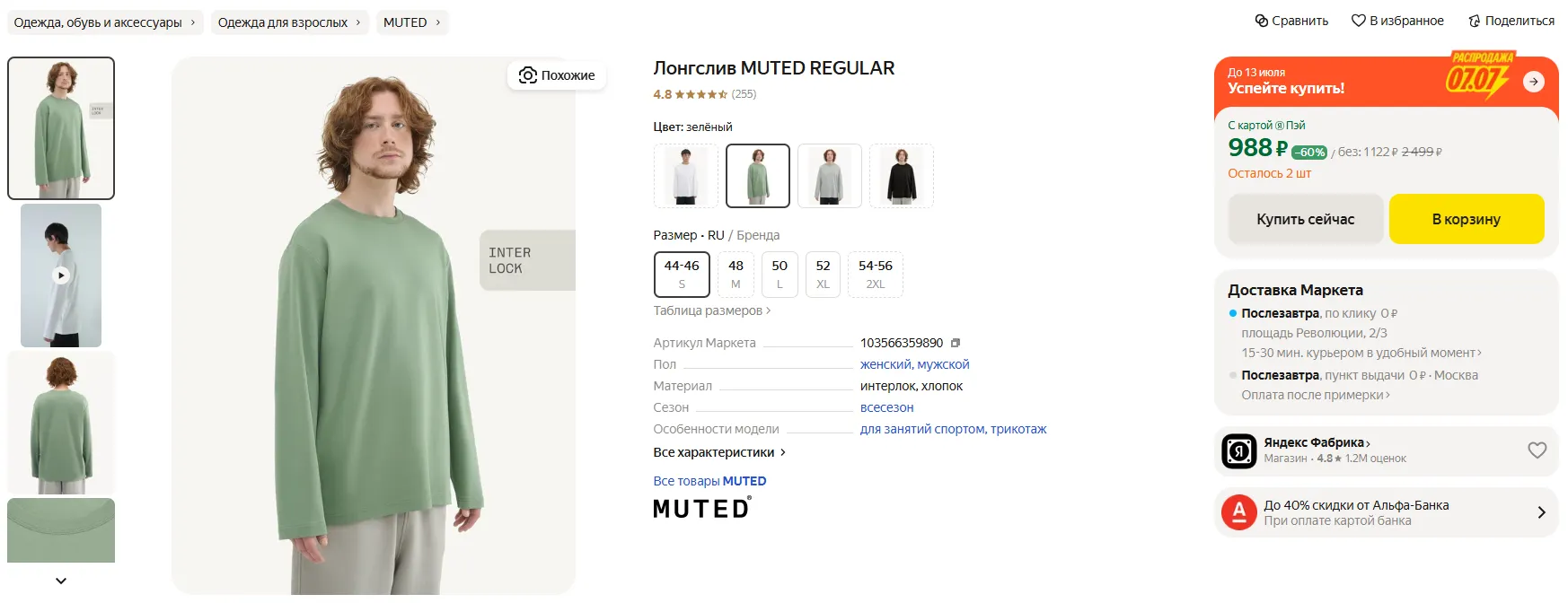Go to Одежда для взрослых breadcrumb
Screen dimensions: 1568x603
tap(289, 22)
